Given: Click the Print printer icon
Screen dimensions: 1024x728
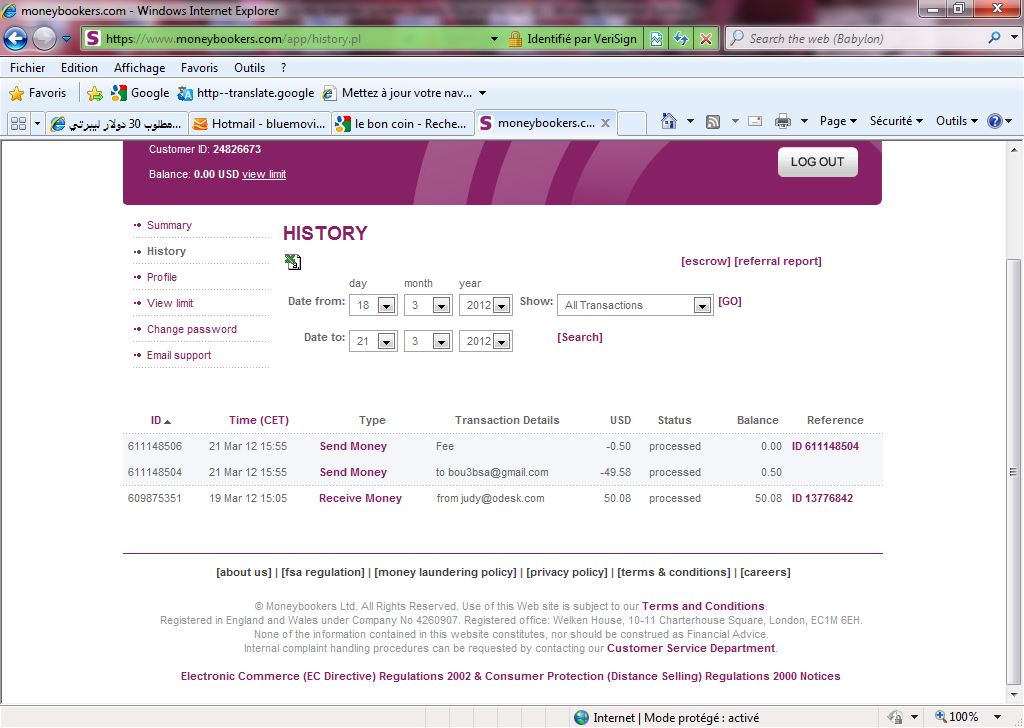Looking at the screenshot, I should pos(782,121).
